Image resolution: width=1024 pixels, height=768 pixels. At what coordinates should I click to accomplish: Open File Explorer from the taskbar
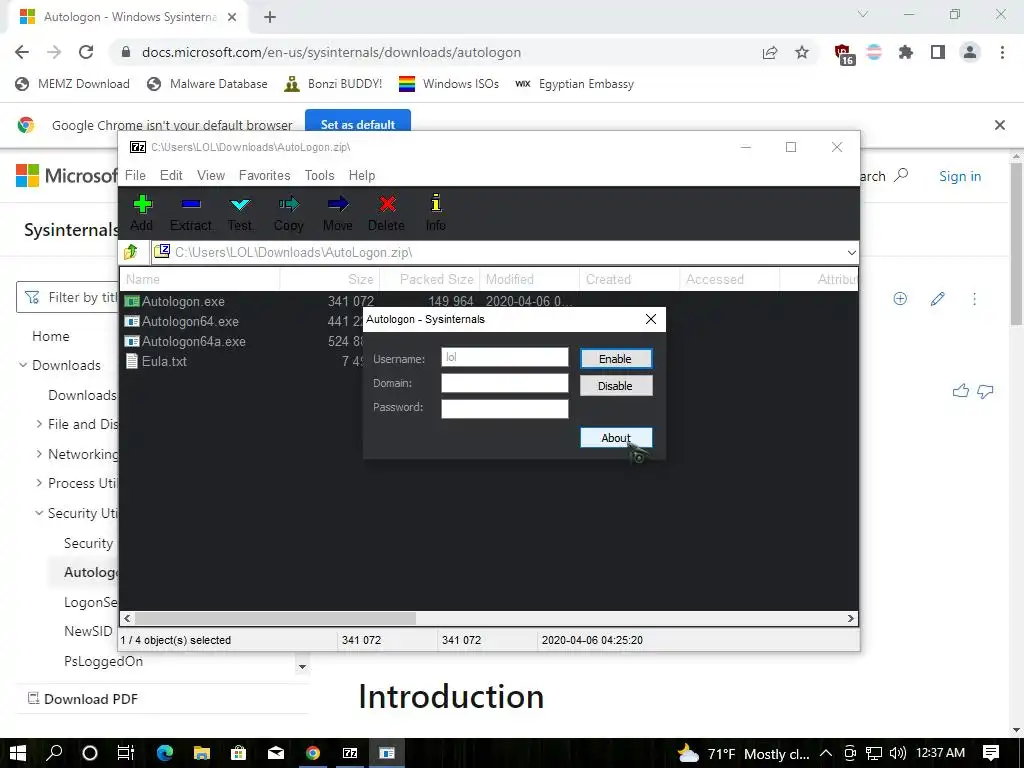202,753
